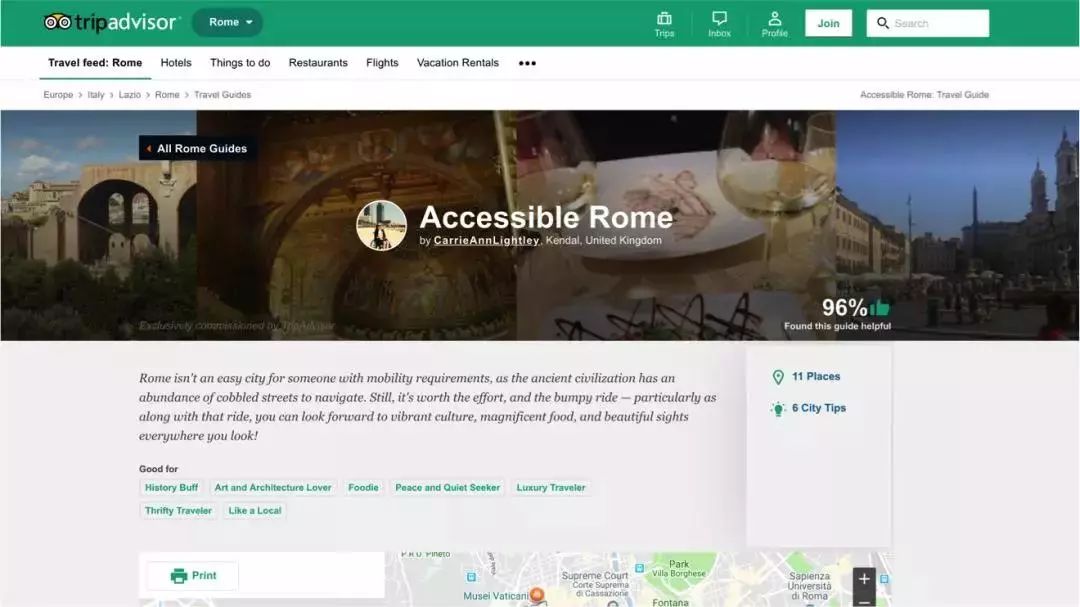Screen dimensions: 1080x607
Task: Expand the three-dot more menu
Action: [x=527, y=63]
